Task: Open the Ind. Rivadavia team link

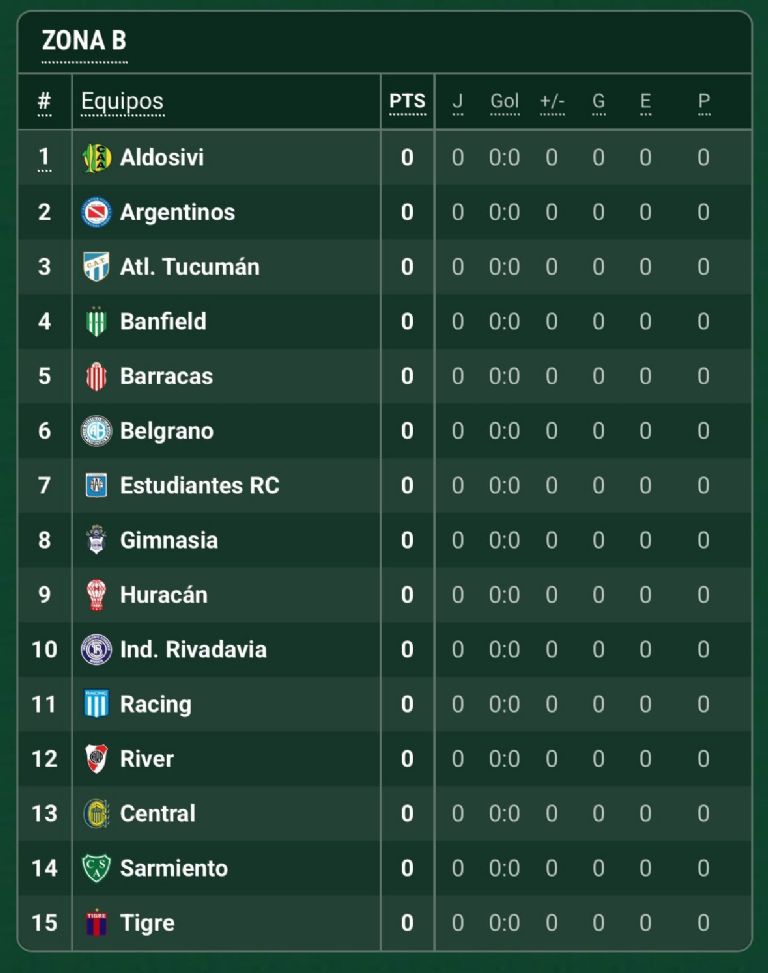Action: 193,650
